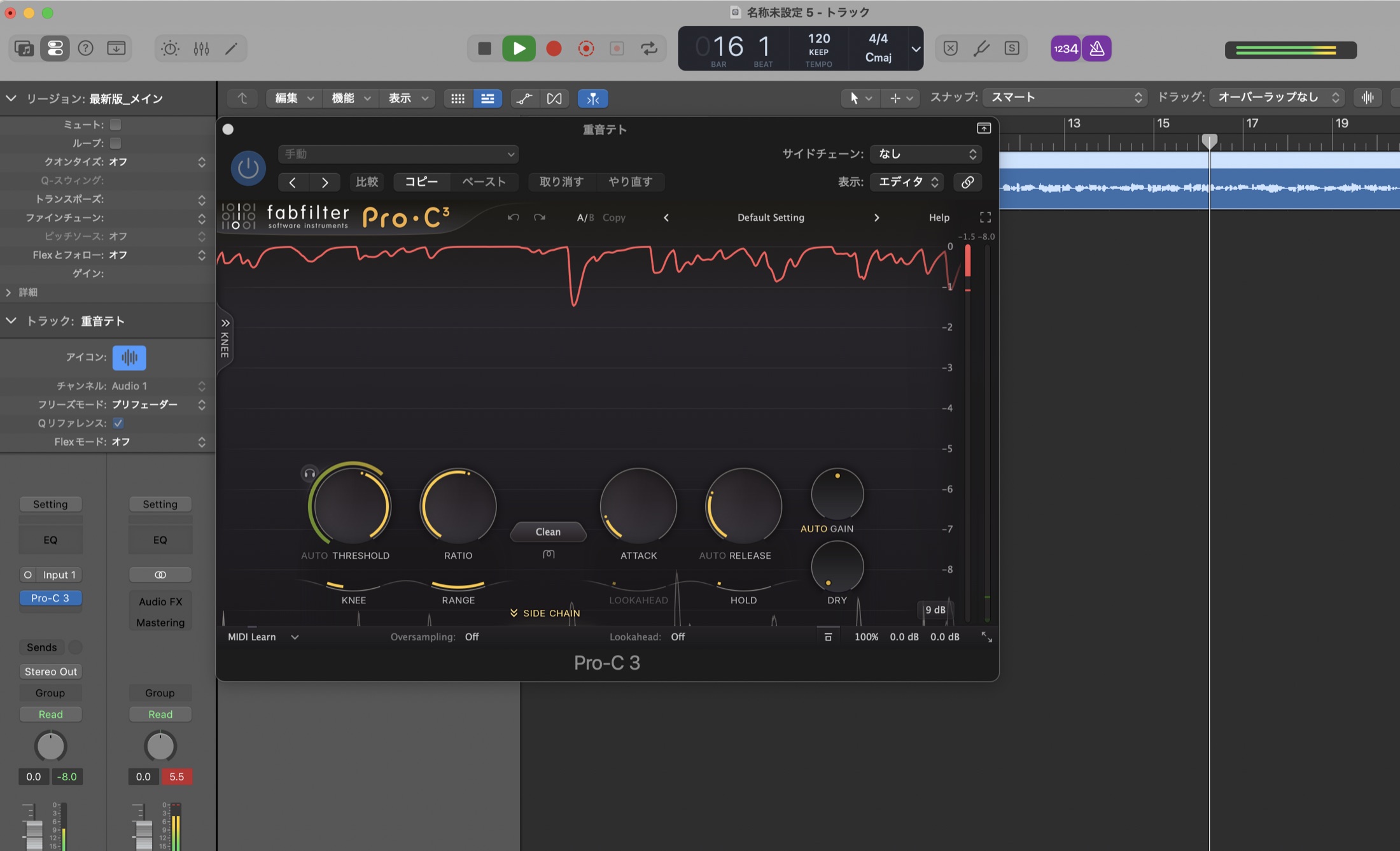Toggle the threshold audition headphone icon

[309, 474]
